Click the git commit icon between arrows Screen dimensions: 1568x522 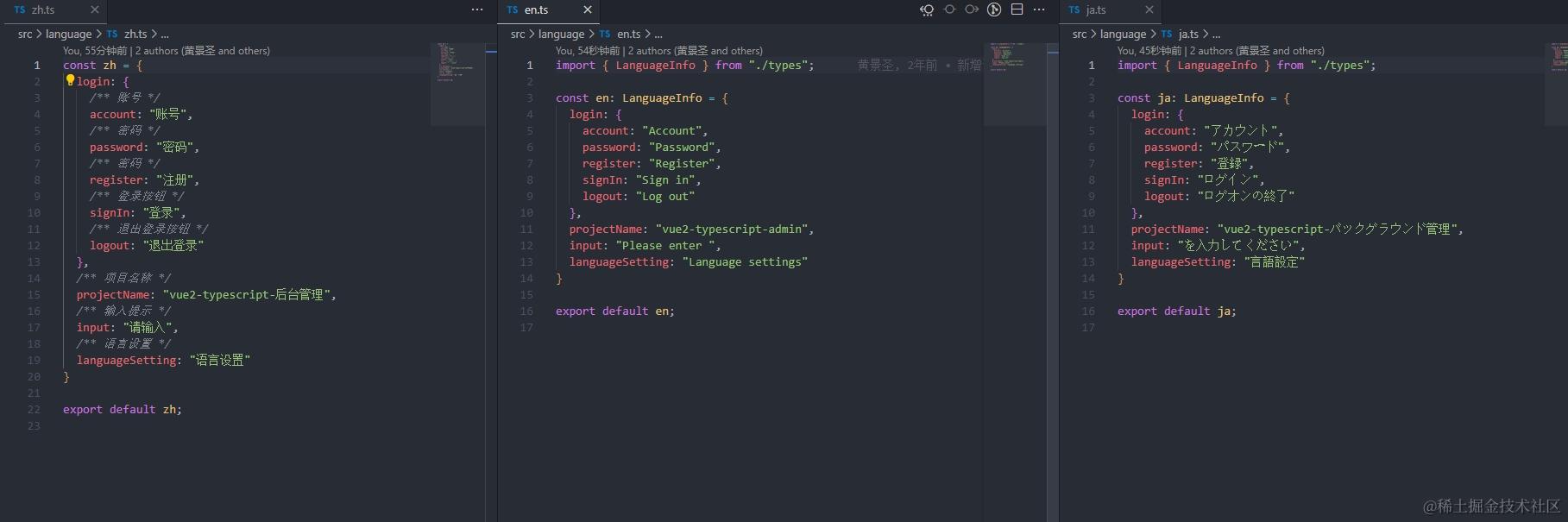pyautogui.click(x=949, y=9)
